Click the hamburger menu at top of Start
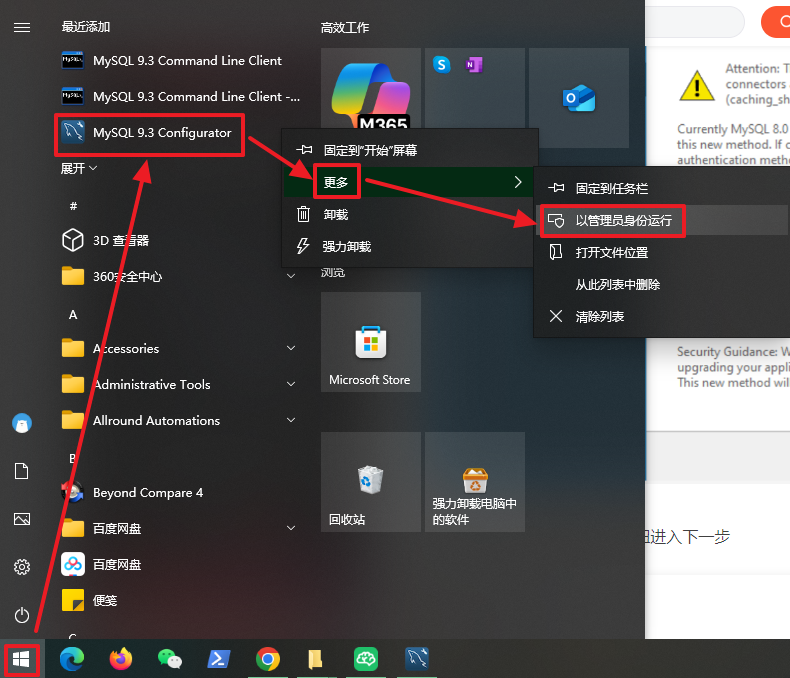The width and height of the screenshot is (790, 678). [x=22, y=27]
